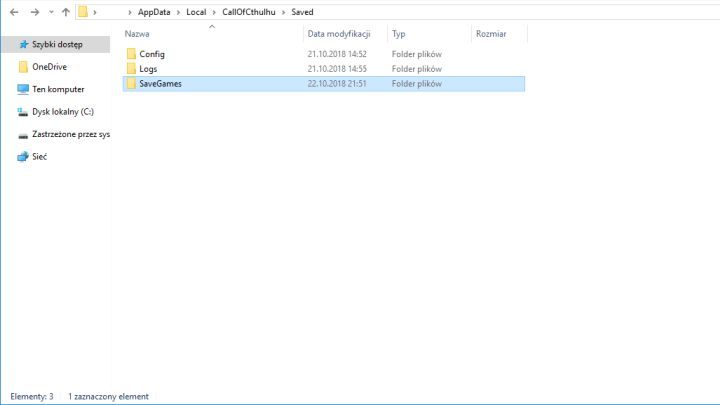Click the Forward navigation arrow
The height and width of the screenshot is (405, 720).
(x=34, y=12)
